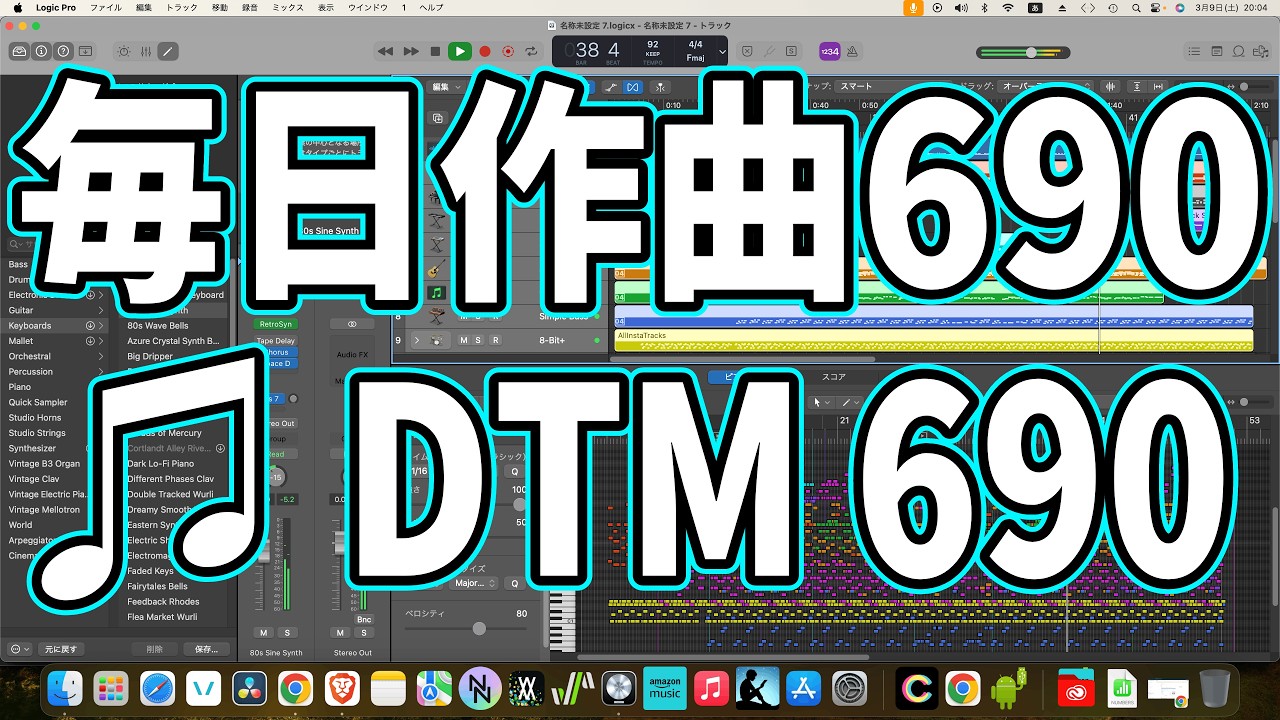This screenshot has height=720, width=1280.
Task: Open the 編集 menu in tracks area
Action: [444, 87]
